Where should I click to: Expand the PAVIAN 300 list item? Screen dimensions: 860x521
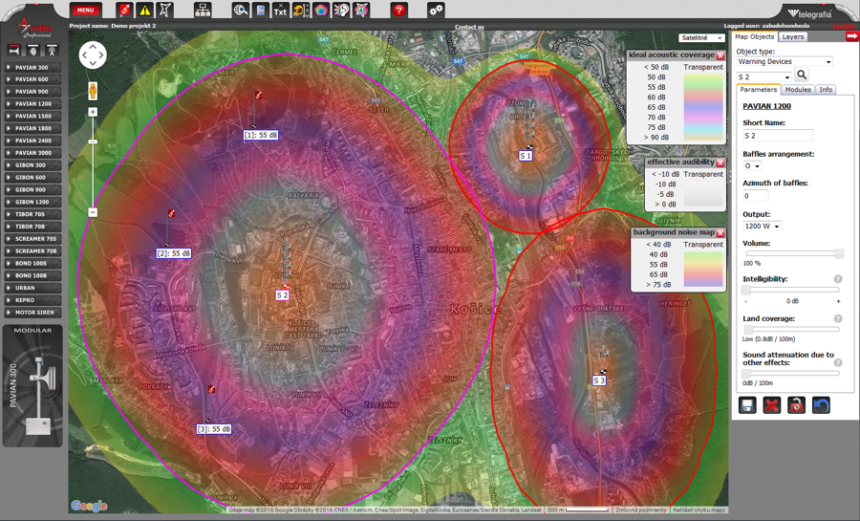click(33, 67)
